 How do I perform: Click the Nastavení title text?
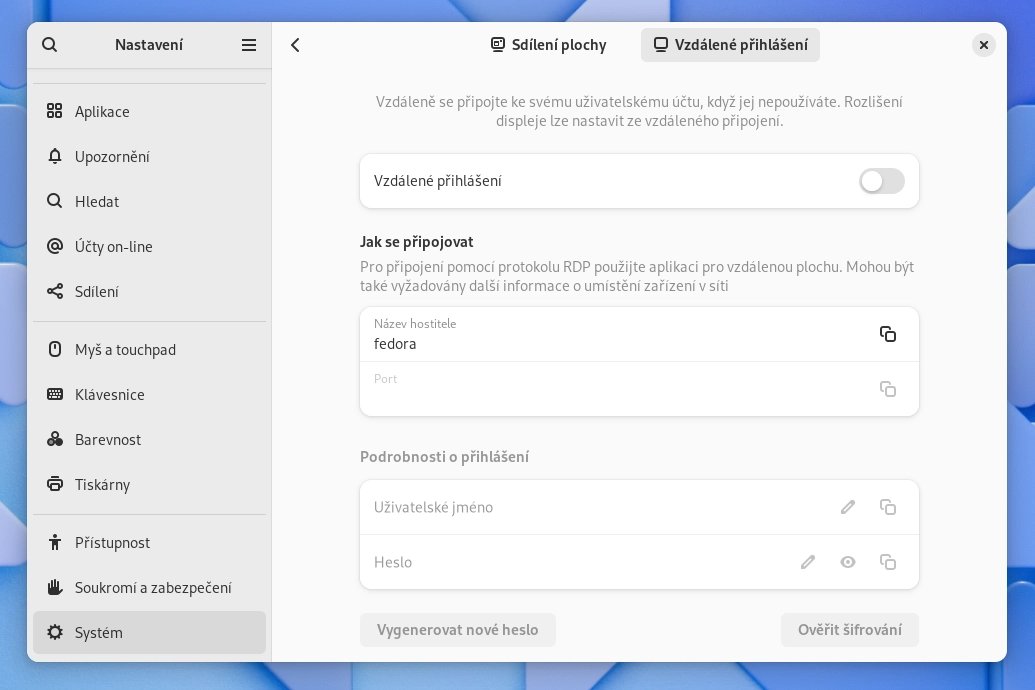click(149, 45)
